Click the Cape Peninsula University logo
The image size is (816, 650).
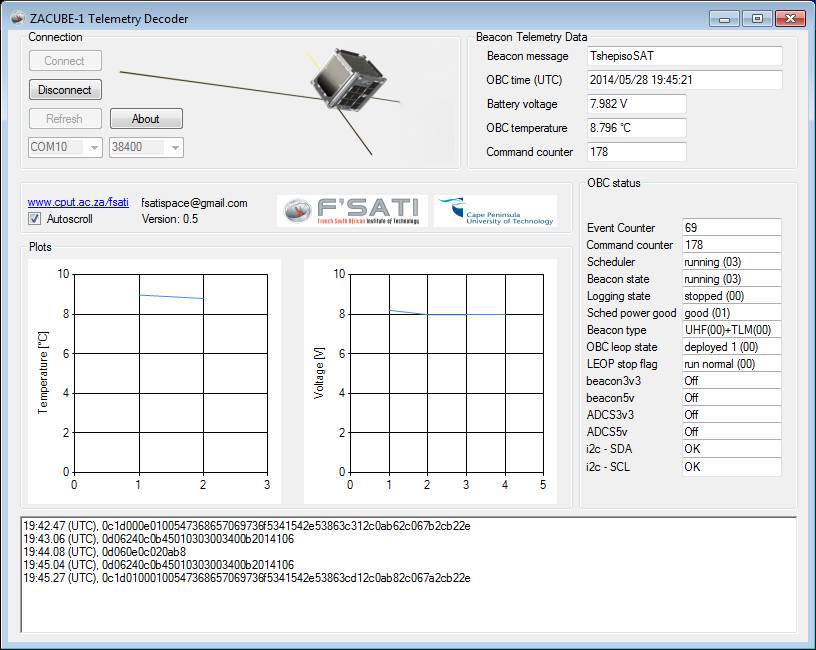click(x=495, y=211)
